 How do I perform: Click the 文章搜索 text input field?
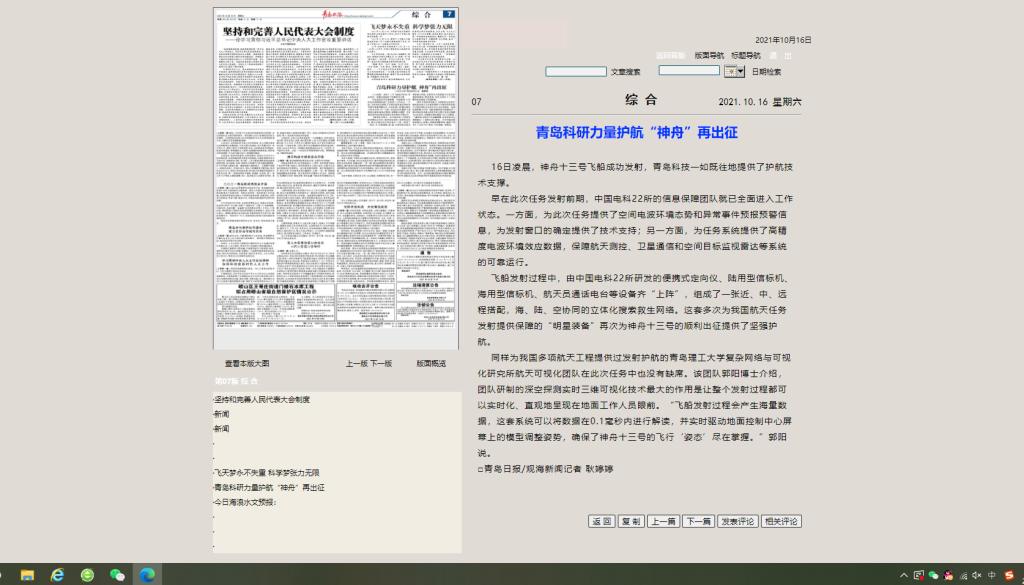(575, 72)
